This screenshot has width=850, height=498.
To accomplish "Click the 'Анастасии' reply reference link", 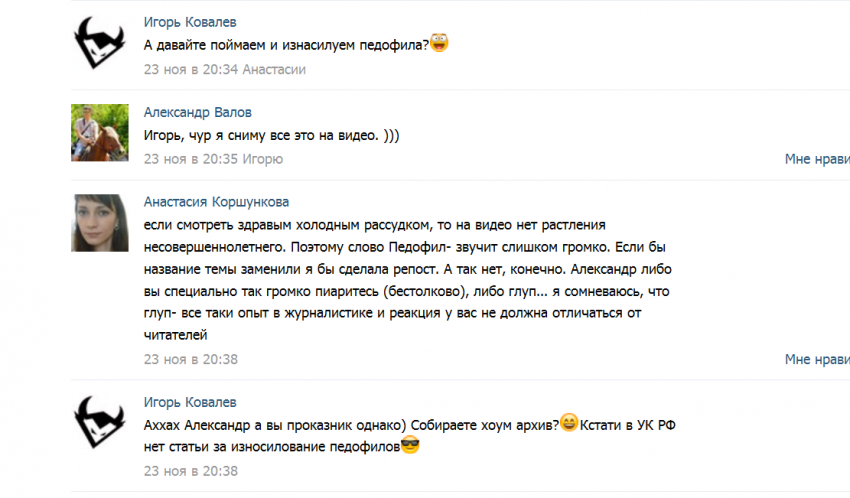I will point(273,69).
